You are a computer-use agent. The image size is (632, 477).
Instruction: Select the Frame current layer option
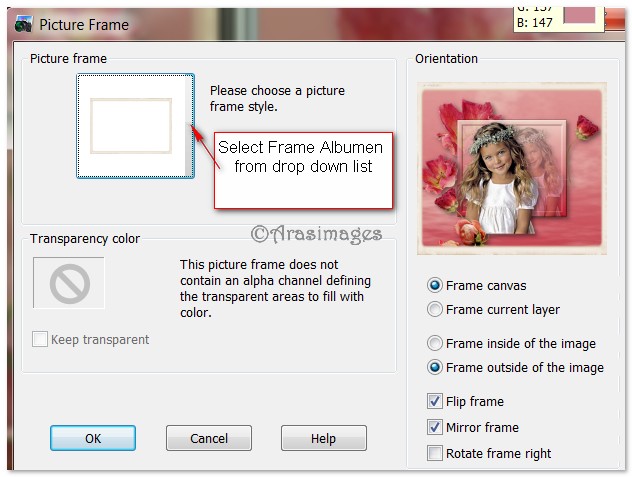coord(435,309)
